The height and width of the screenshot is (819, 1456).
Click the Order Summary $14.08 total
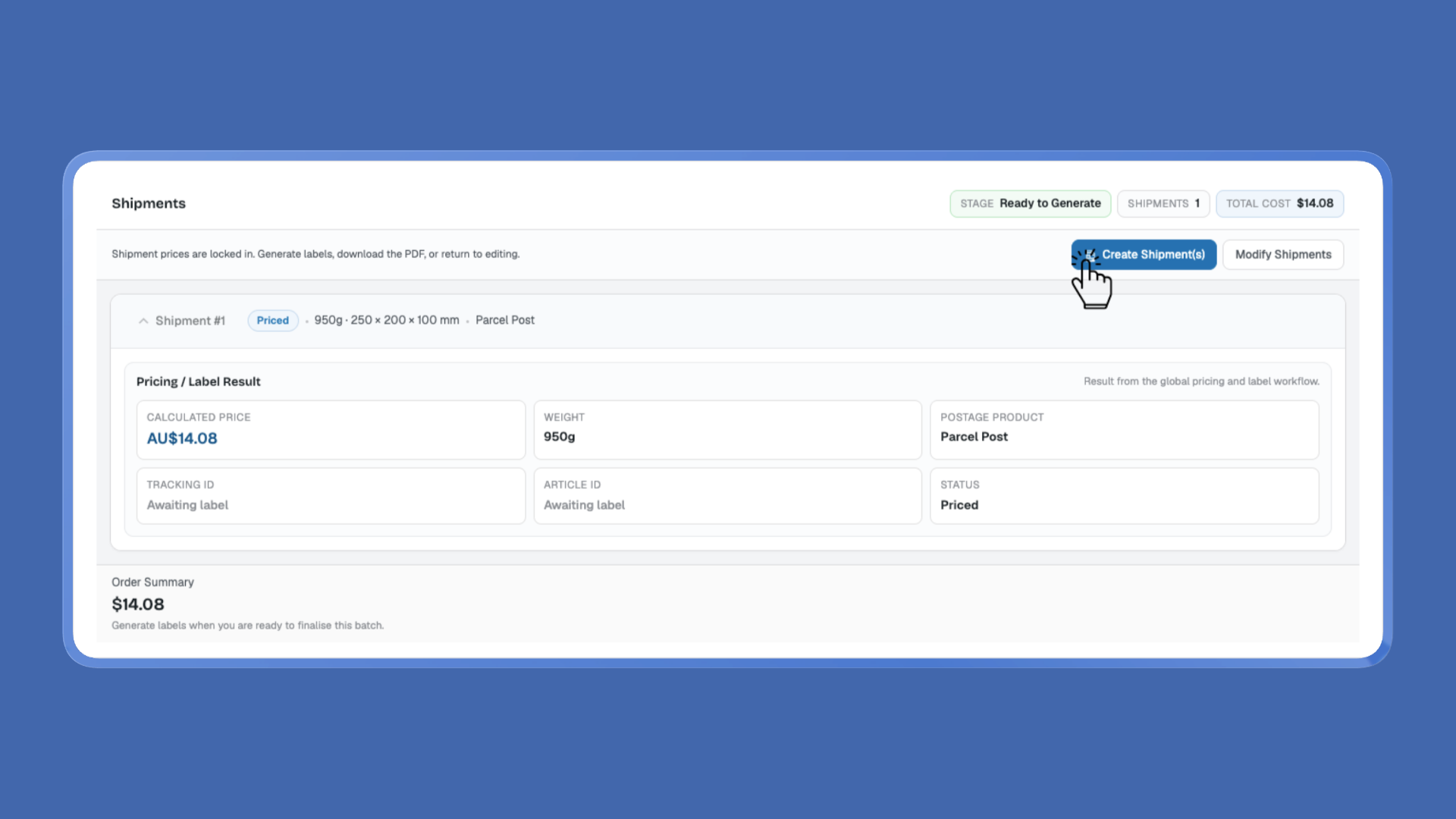[138, 604]
